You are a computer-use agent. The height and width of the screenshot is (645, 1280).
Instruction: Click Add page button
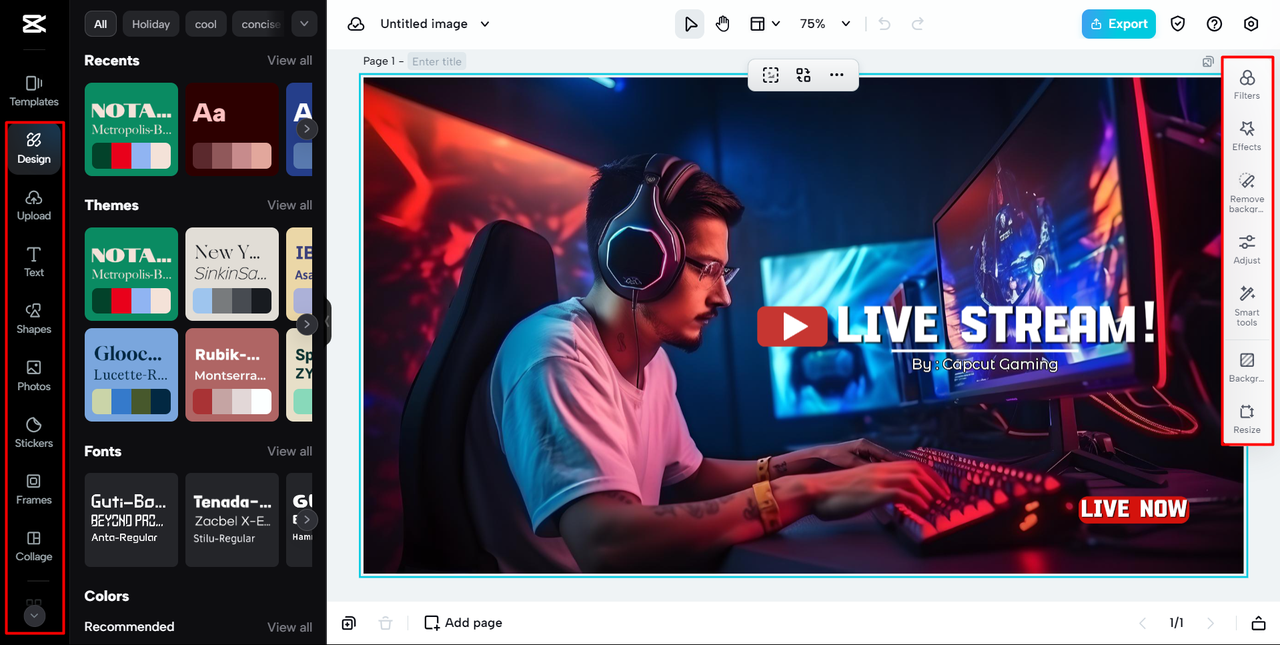tap(463, 623)
